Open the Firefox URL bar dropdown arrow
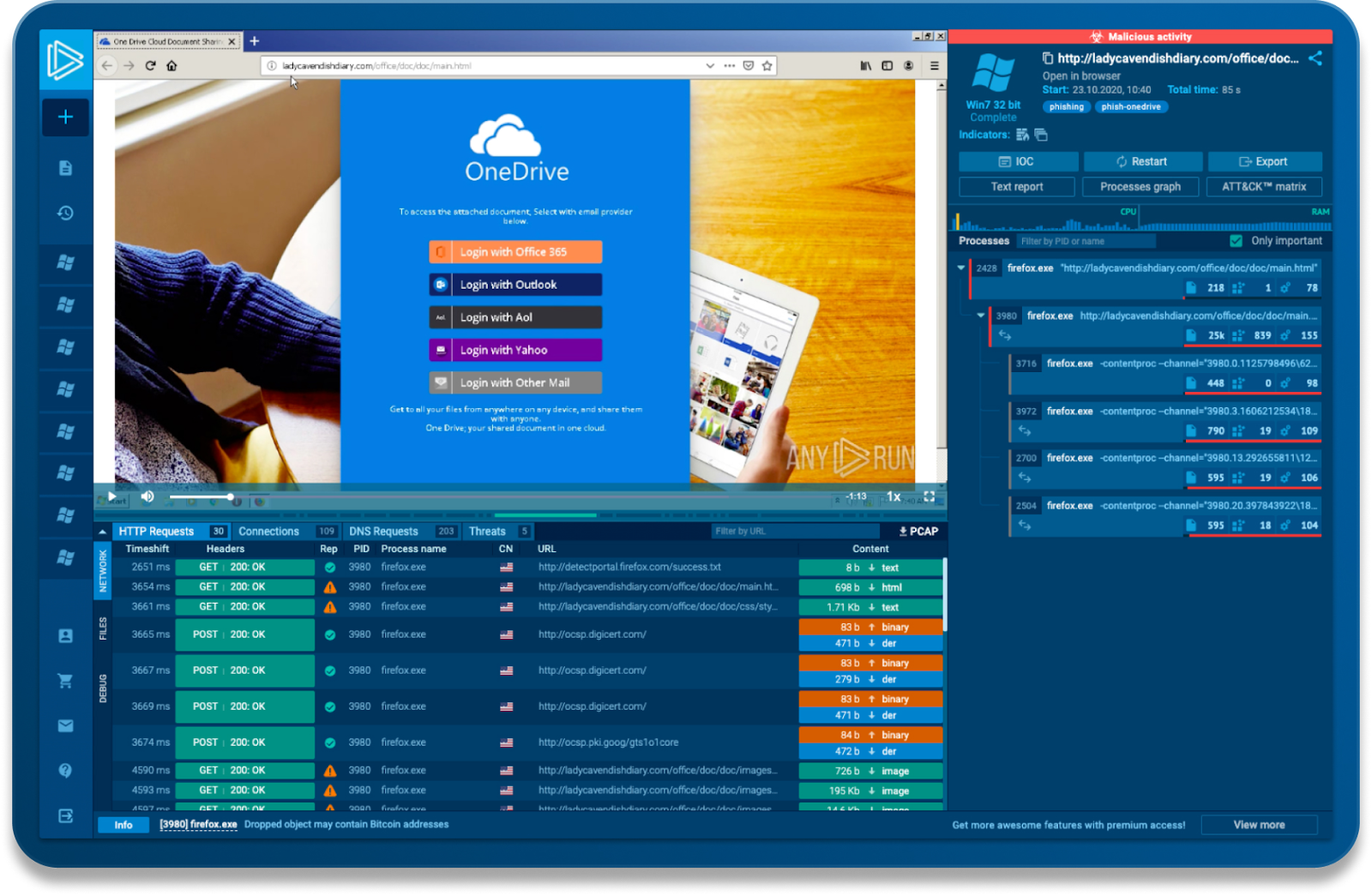Viewport: 1372px width, 896px height. (x=710, y=65)
